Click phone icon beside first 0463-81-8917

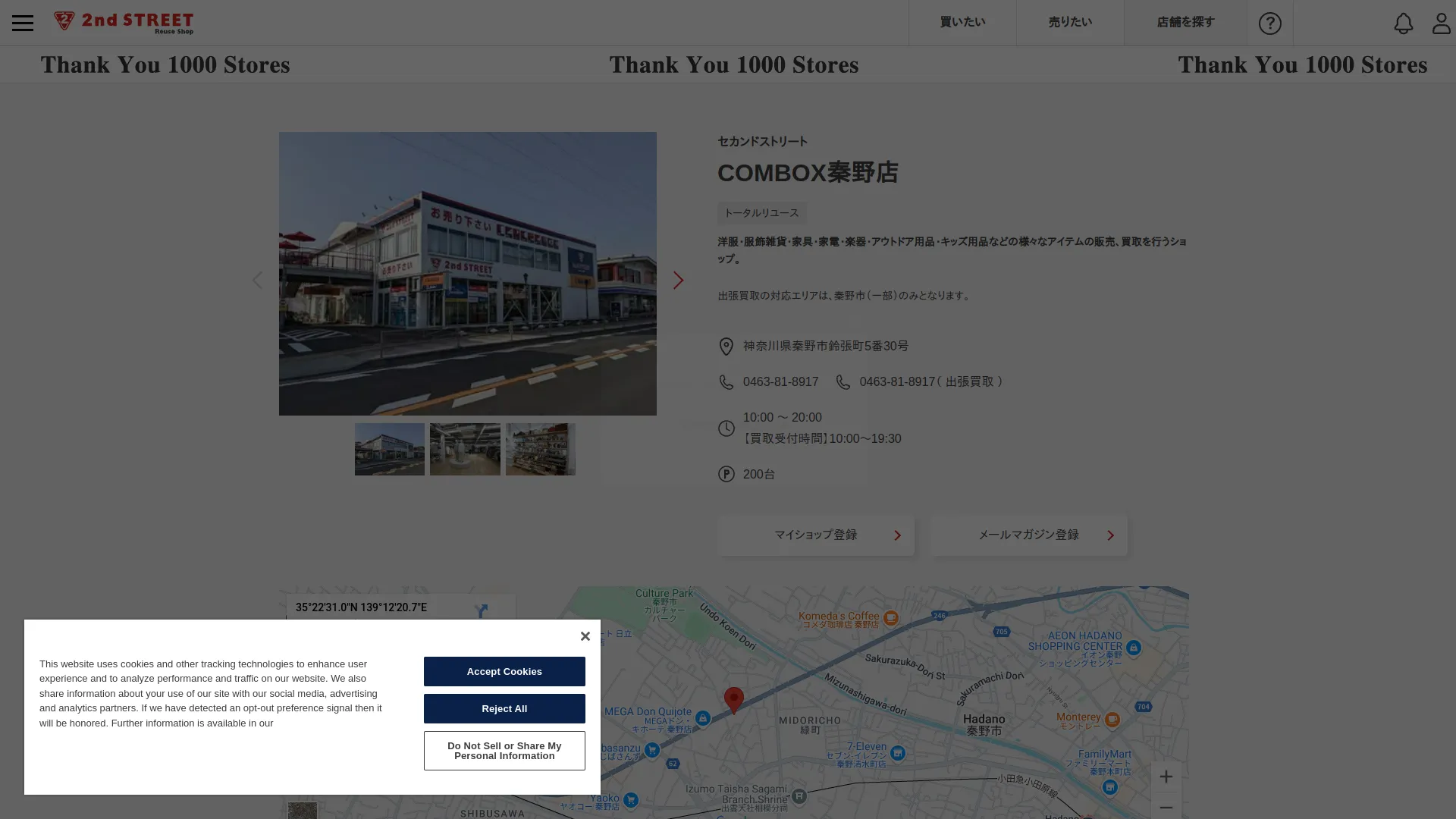[x=726, y=382]
